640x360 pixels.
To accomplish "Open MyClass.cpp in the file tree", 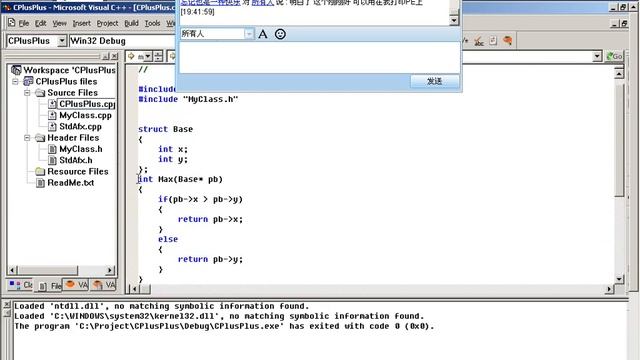I will (85, 116).
